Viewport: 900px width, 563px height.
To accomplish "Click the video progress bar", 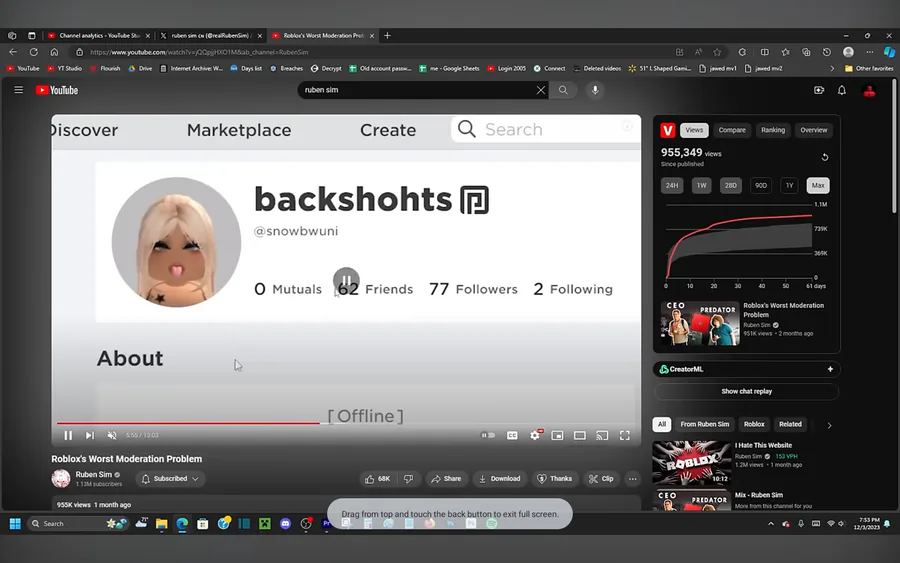I will point(346,423).
